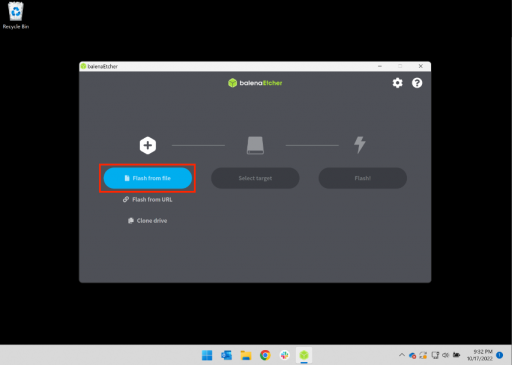Close the balenaEtcher window
Viewport: 512px width, 365px height.
(x=421, y=66)
